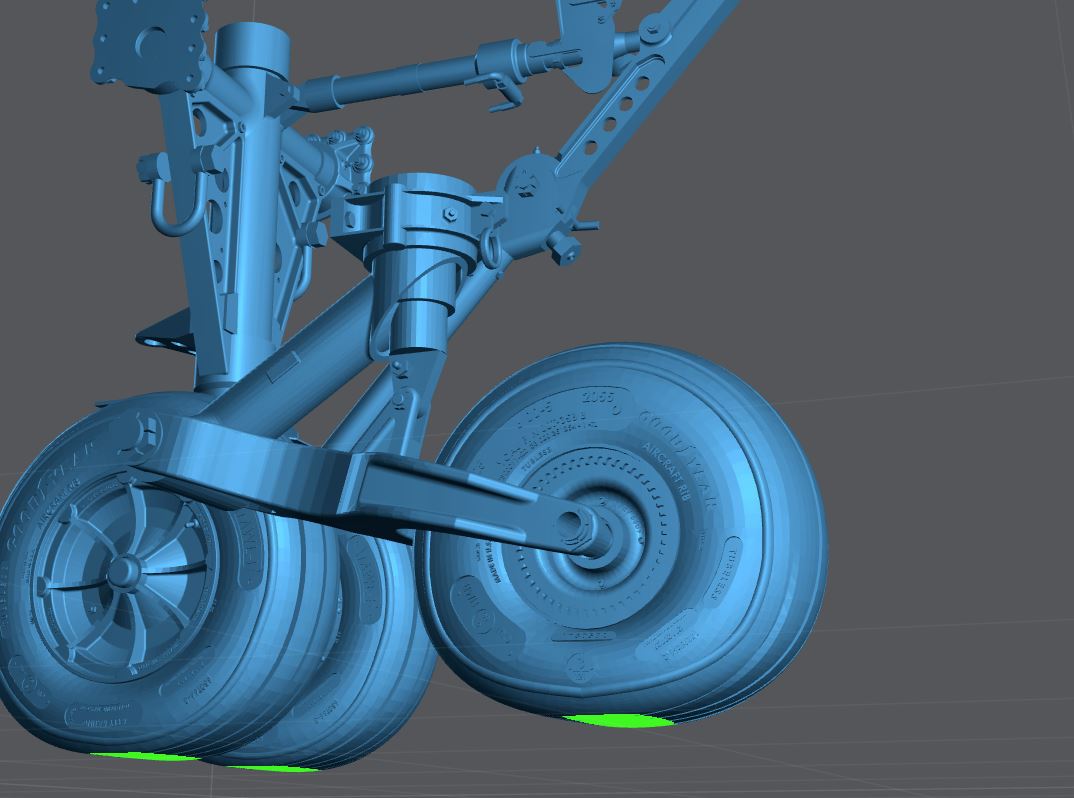Select the round ring hanging beside the collar
Screen dimensions: 1074x798
(490, 246)
